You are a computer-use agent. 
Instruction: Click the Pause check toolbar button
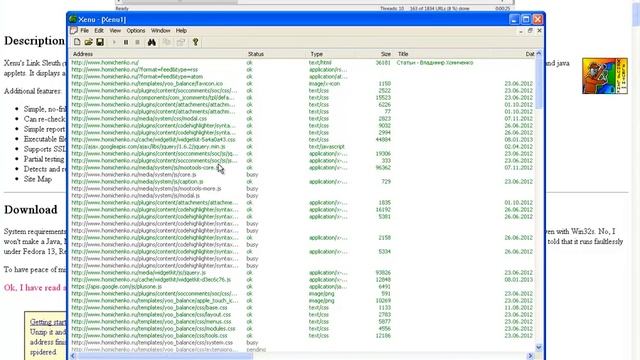pyautogui.click(x=126, y=42)
